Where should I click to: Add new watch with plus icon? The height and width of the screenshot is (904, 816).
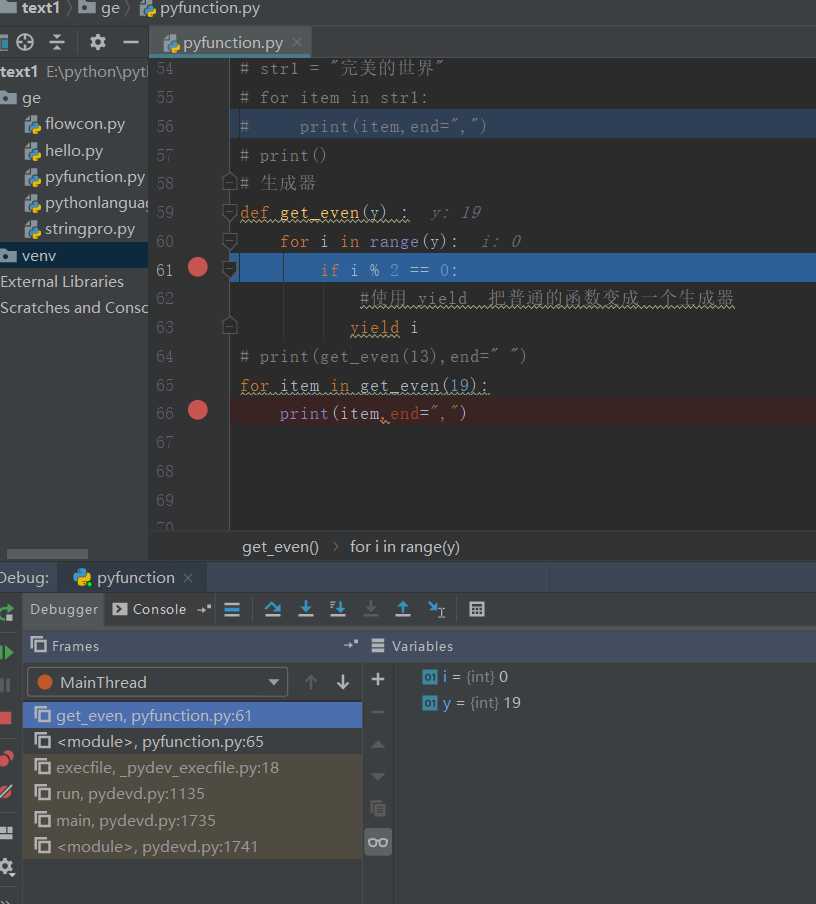pyautogui.click(x=378, y=679)
